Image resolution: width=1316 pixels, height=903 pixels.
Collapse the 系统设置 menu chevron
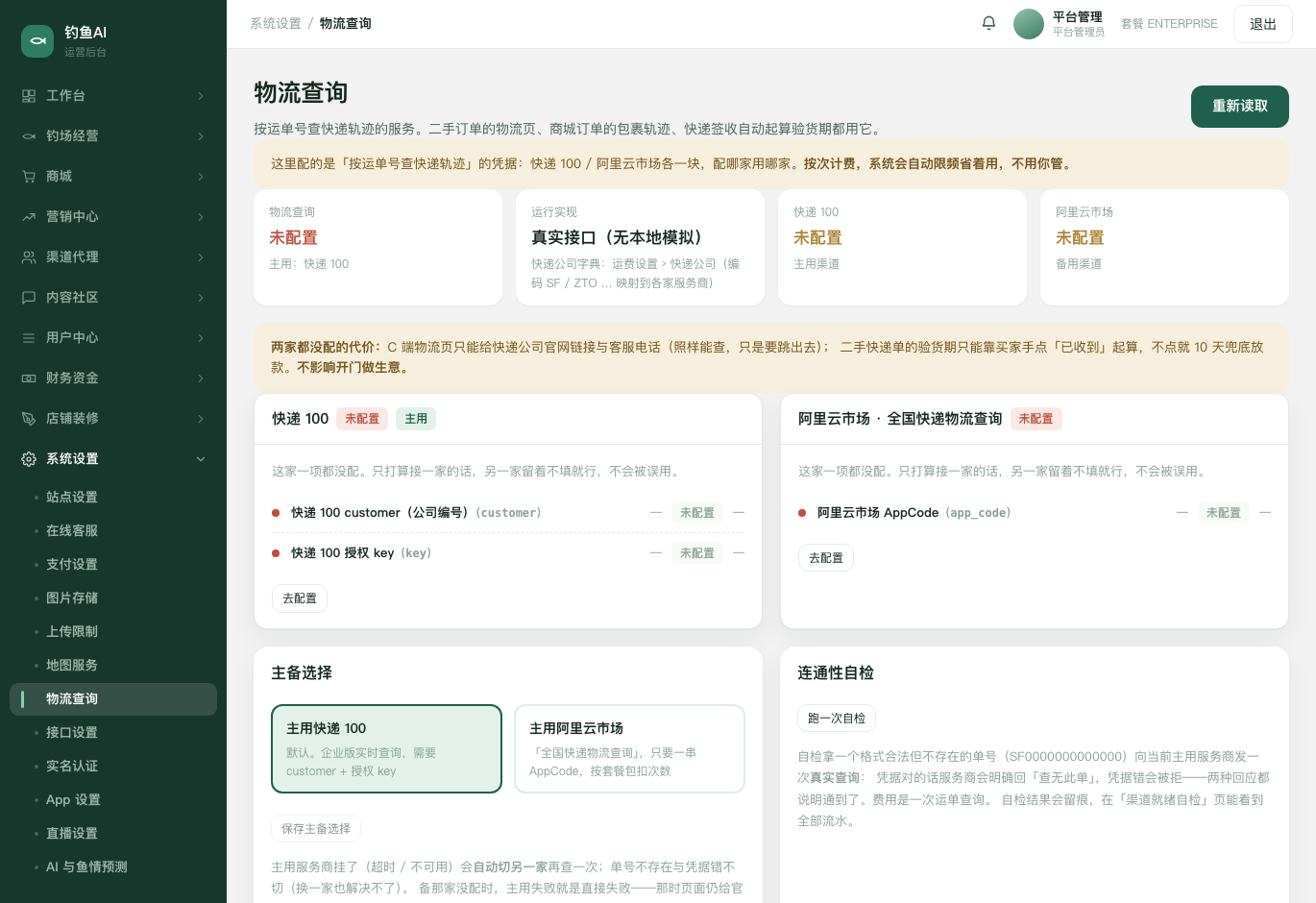pos(201,459)
